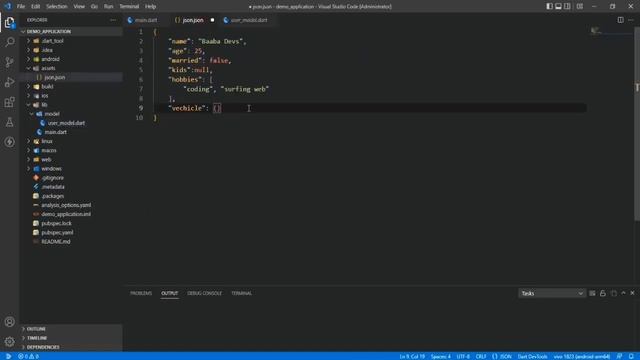The width and height of the screenshot is (640, 360).
Task: Collapse the DEMO_APPLICATION root folder
Action: pyautogui.click(x=71, y=31)
